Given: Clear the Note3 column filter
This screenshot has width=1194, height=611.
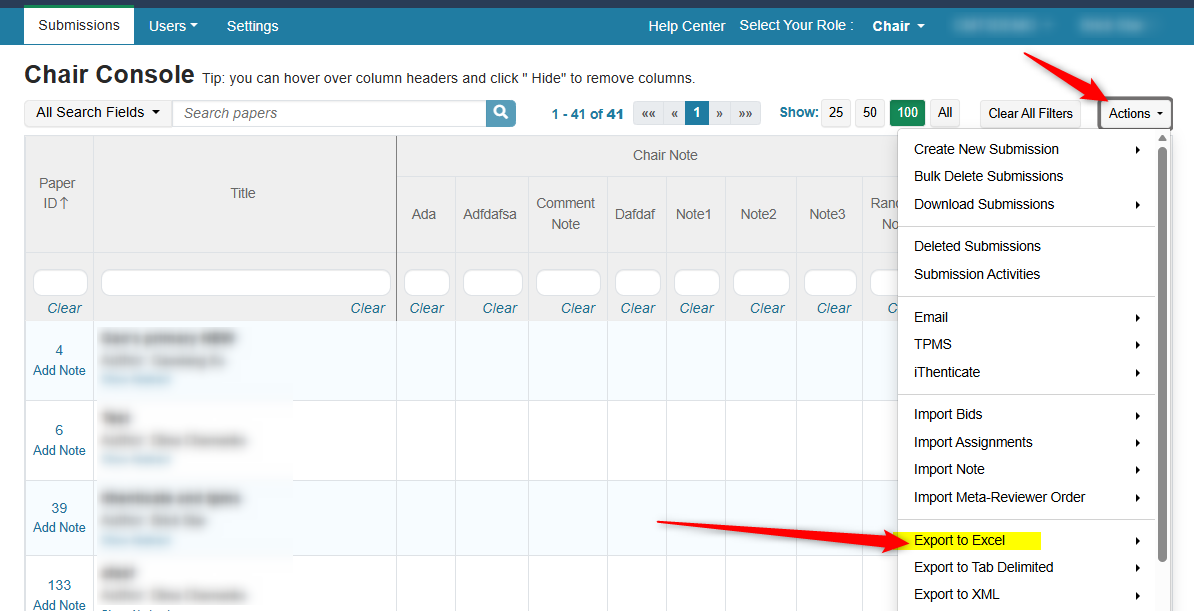Looking at the screenshot, I should point(834,309).
